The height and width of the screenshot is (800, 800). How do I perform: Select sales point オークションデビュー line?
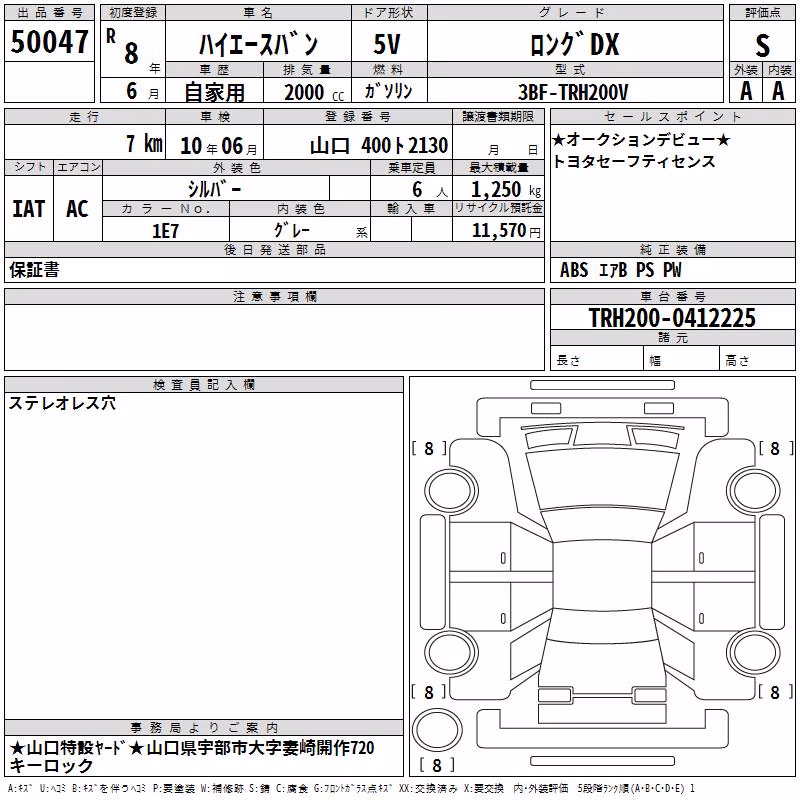pyautogui.click(x=641, y=139)
